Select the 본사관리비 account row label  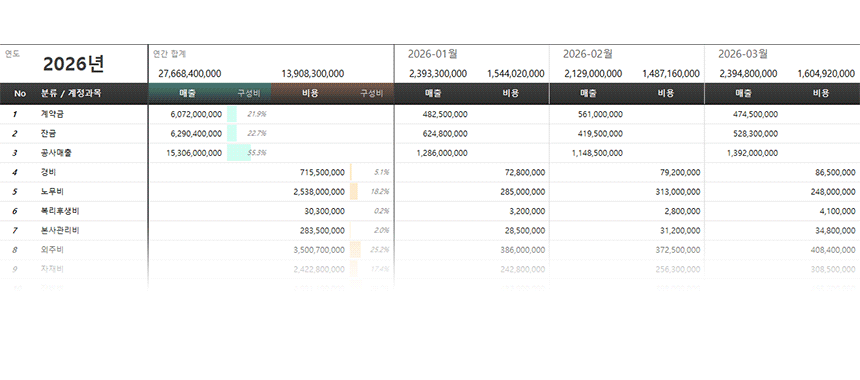pyautogui.click(x=60, y=230)
